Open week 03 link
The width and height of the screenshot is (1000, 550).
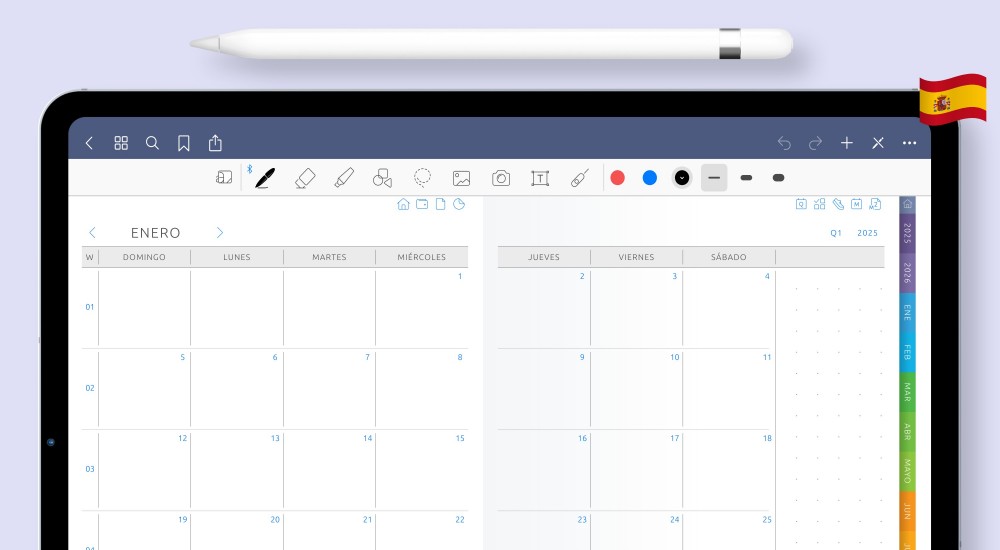coord(90,469)
